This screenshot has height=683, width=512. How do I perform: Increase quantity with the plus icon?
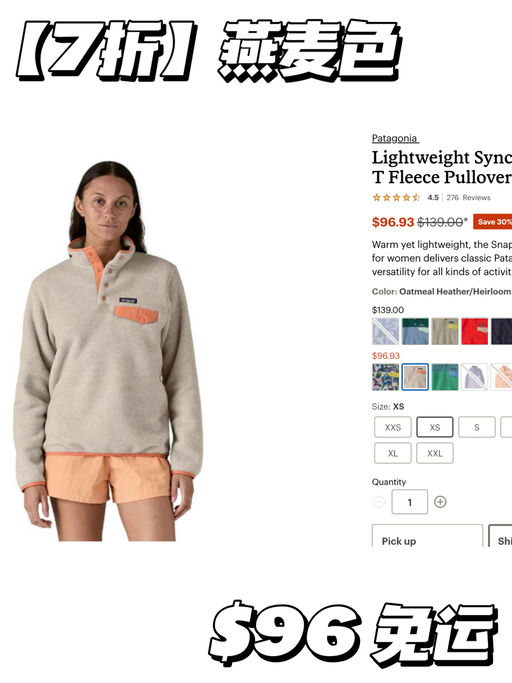440,502
